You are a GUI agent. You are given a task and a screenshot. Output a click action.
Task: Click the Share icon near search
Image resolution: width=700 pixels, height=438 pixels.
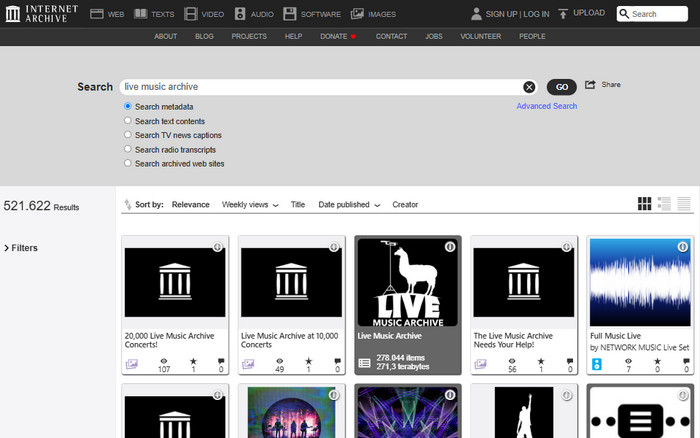pos(591,85)
